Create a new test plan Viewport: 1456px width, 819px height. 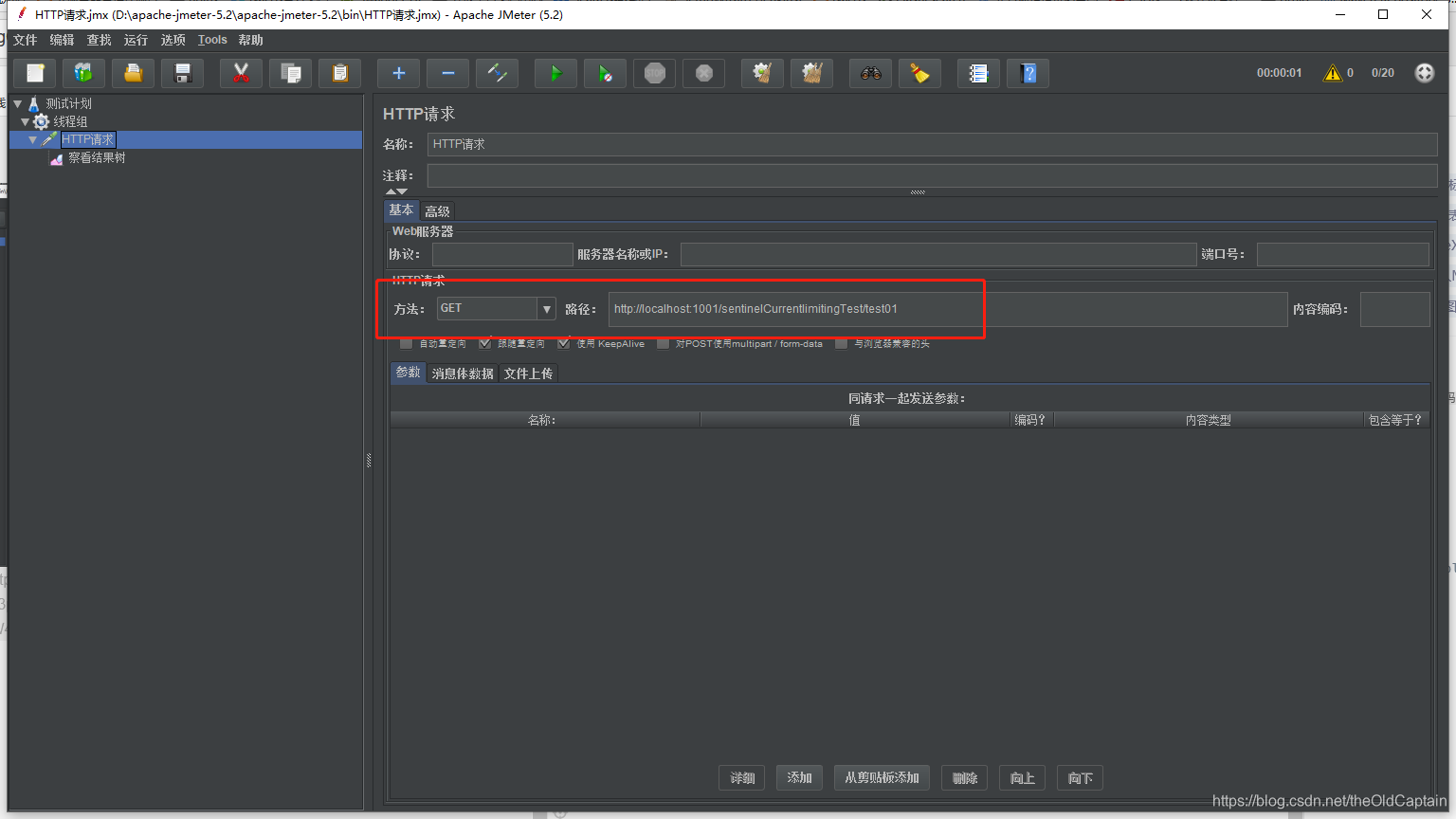pyautogui.click(x=35, y=73)
